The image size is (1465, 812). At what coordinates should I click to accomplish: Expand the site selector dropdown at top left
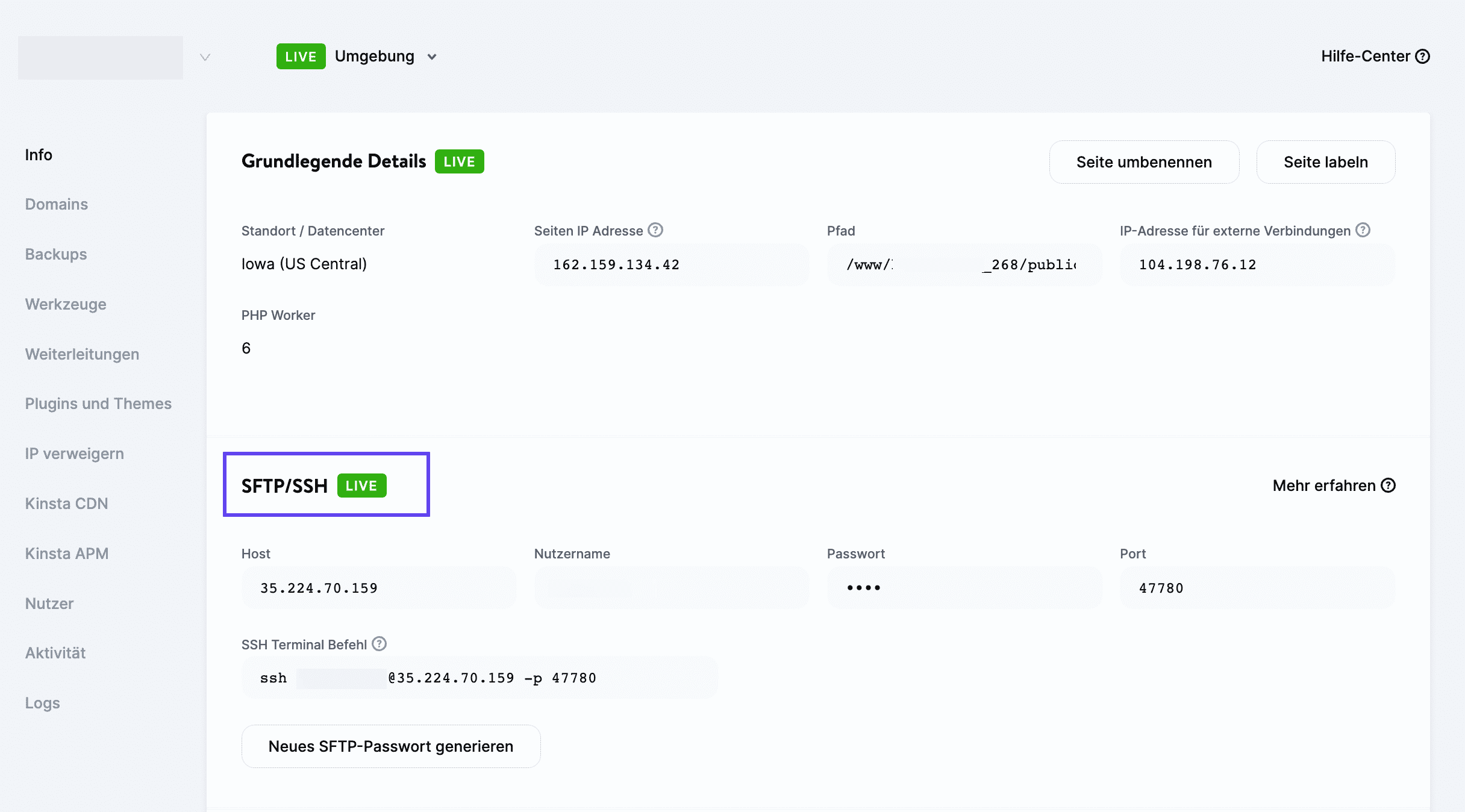coord(205,57)
